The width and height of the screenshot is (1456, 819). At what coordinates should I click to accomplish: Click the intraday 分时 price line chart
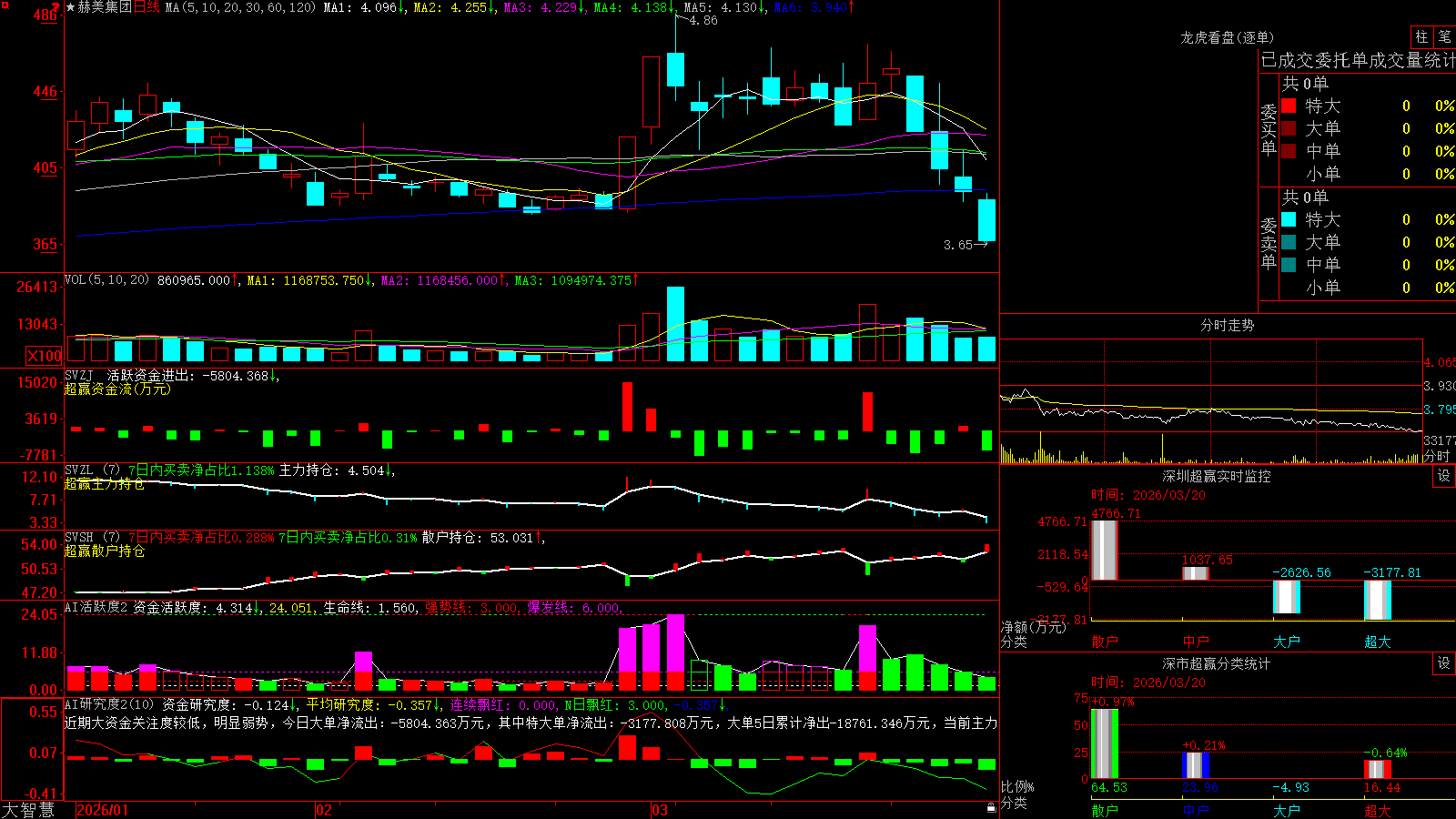coord(1211,410)
